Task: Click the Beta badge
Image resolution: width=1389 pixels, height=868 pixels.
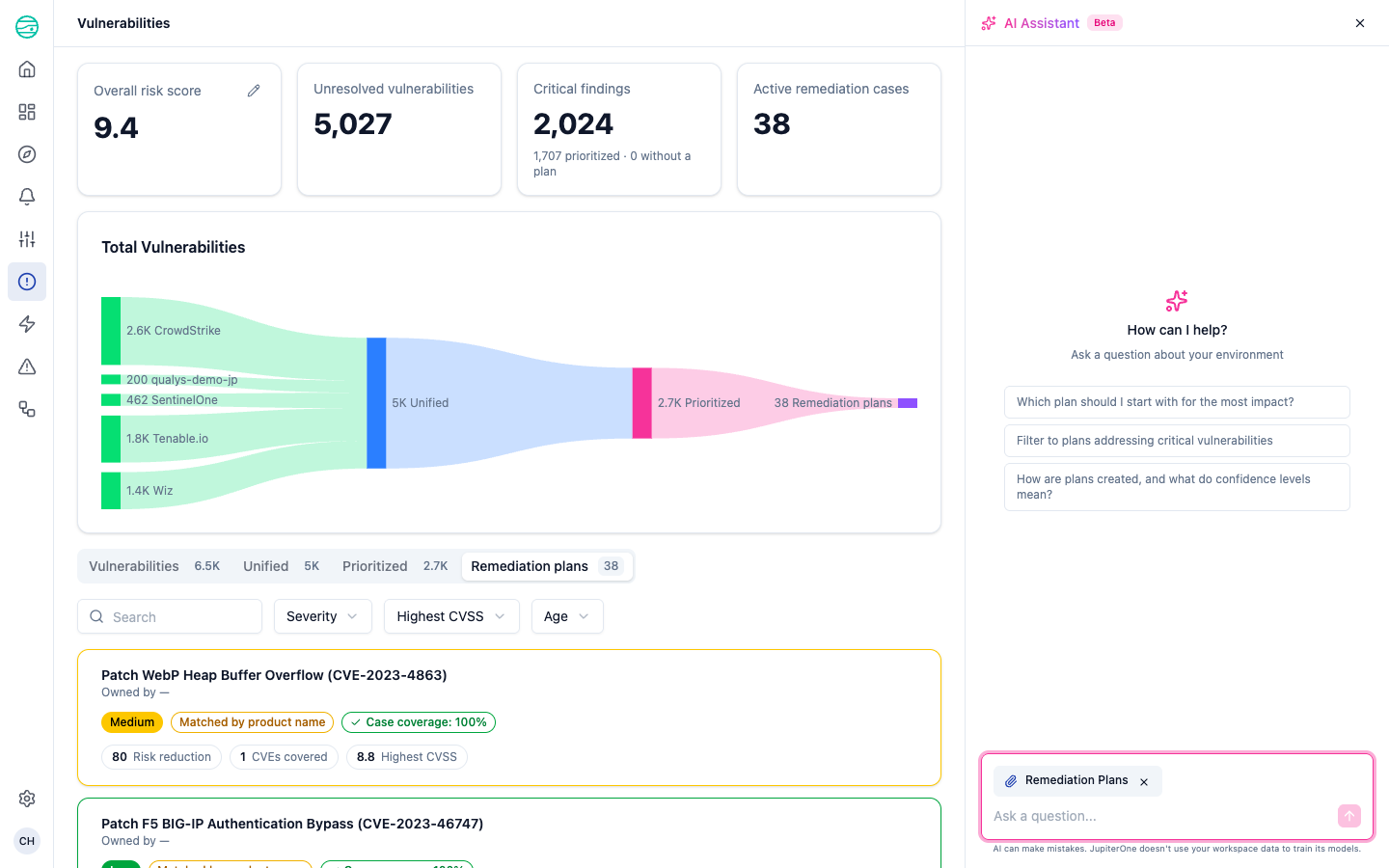Action: pos(1104,23)
